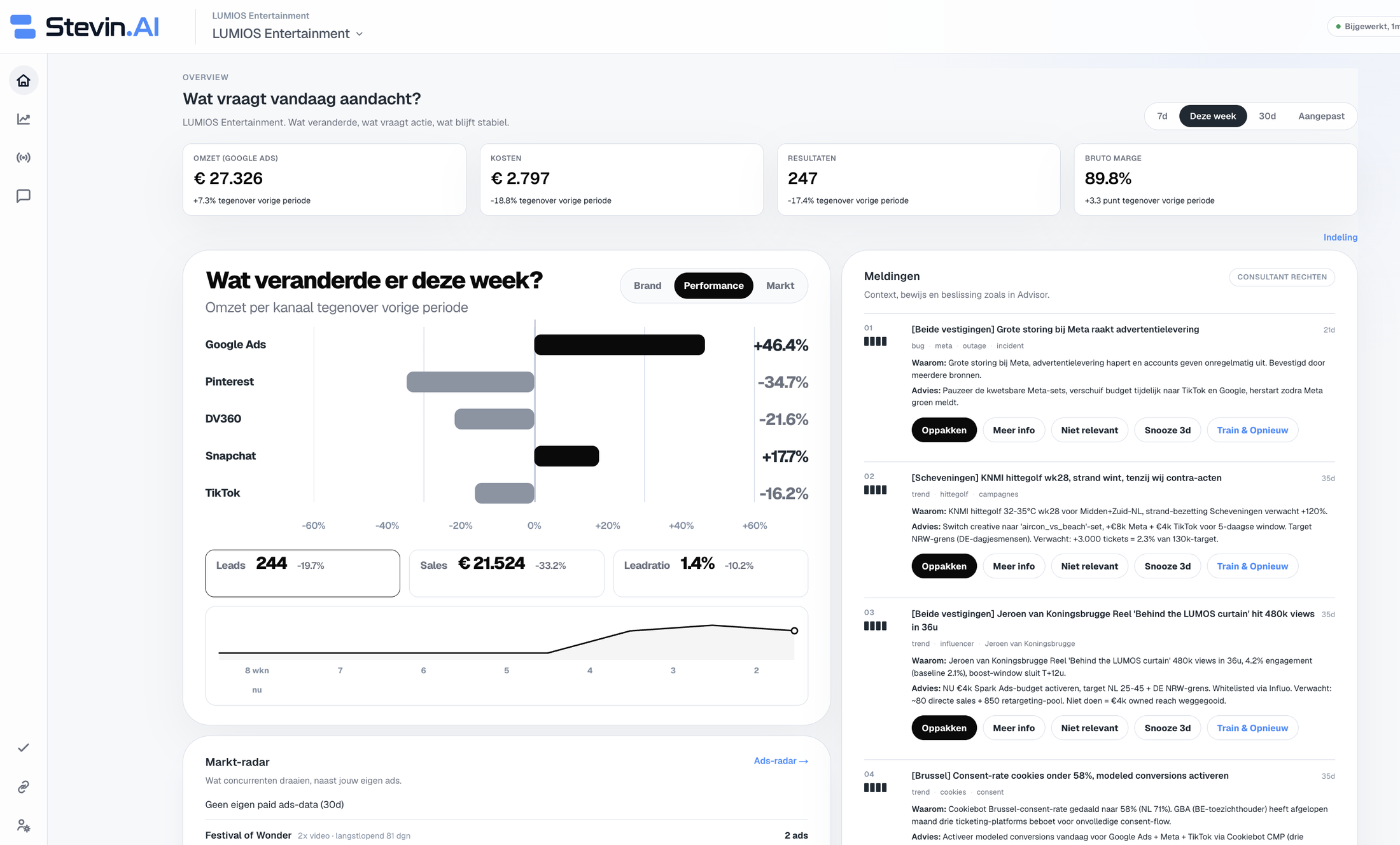Click Meer info for KNMI hittegolf alert
1400x845 pixels.
coord(1014,566)
